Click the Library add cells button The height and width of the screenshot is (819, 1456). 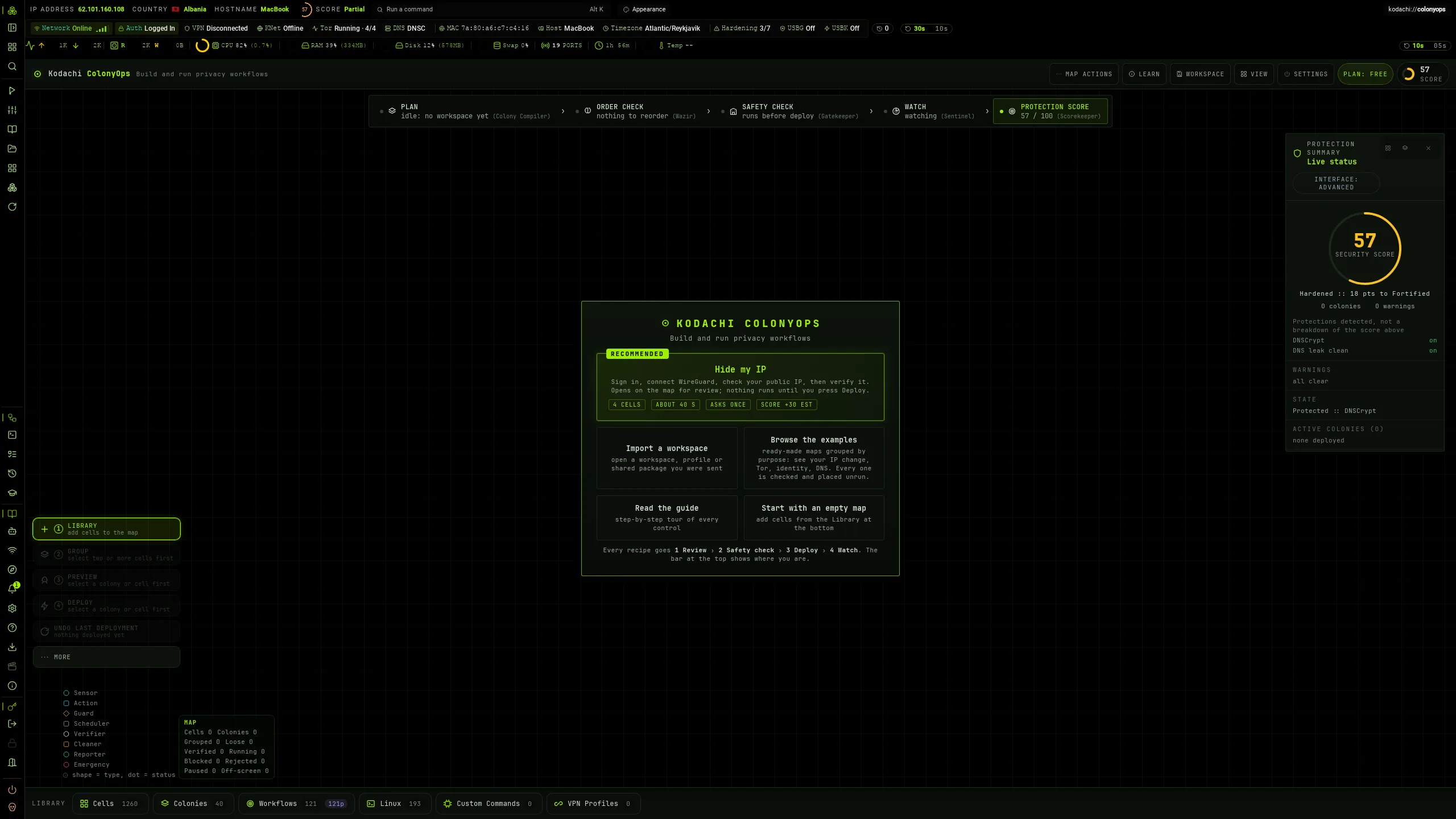tap(106, 529)
